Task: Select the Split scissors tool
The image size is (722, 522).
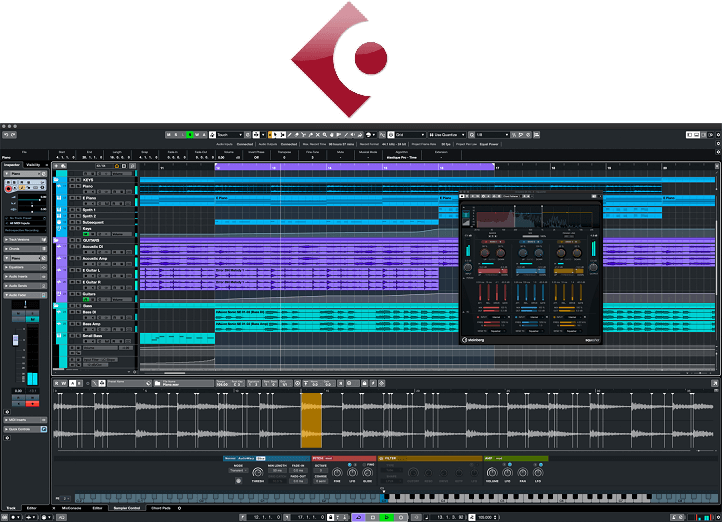Action: (x=303, y=135)
